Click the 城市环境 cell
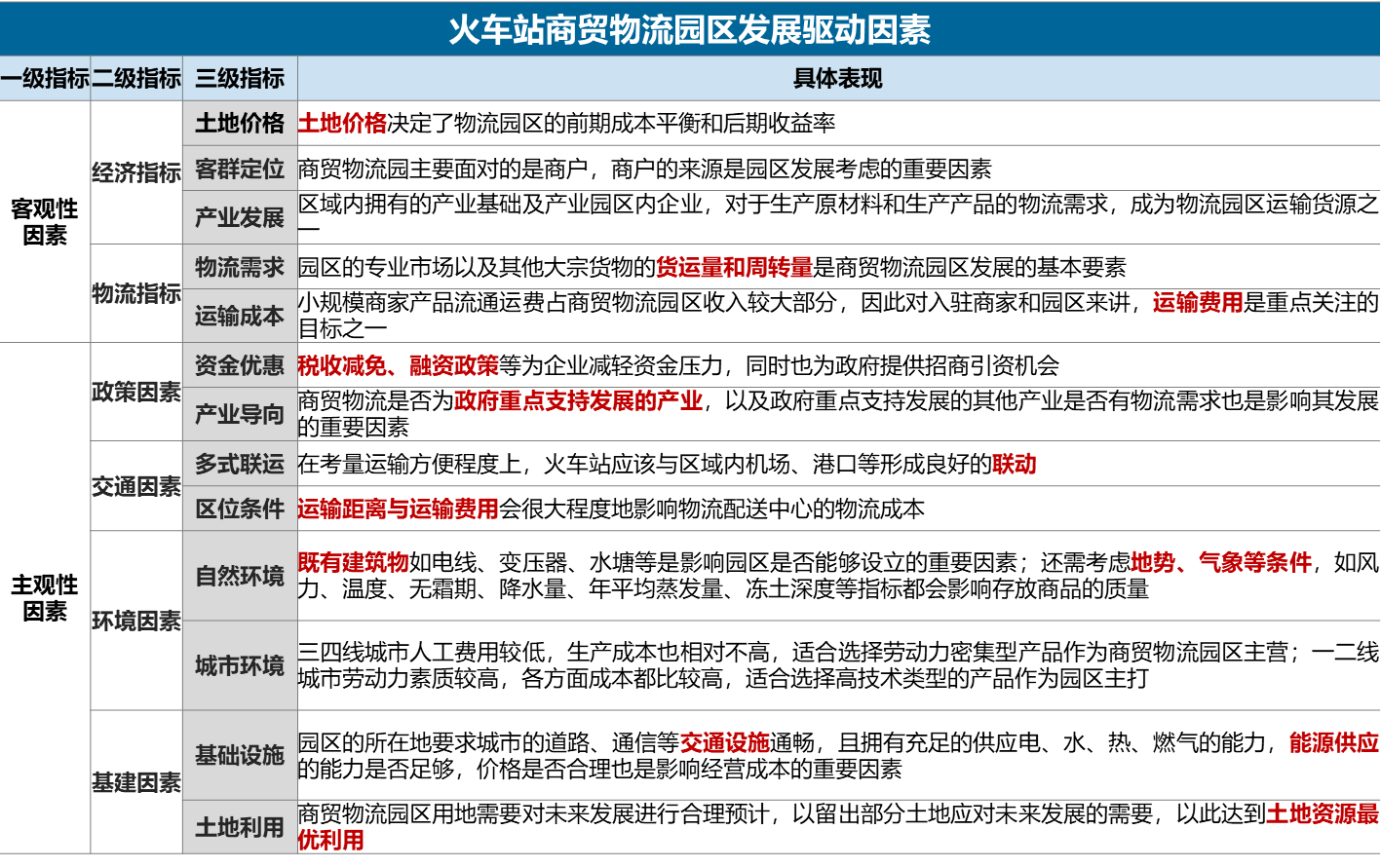The width and height of the screenshot is (1381, 868). click(240, 665)
